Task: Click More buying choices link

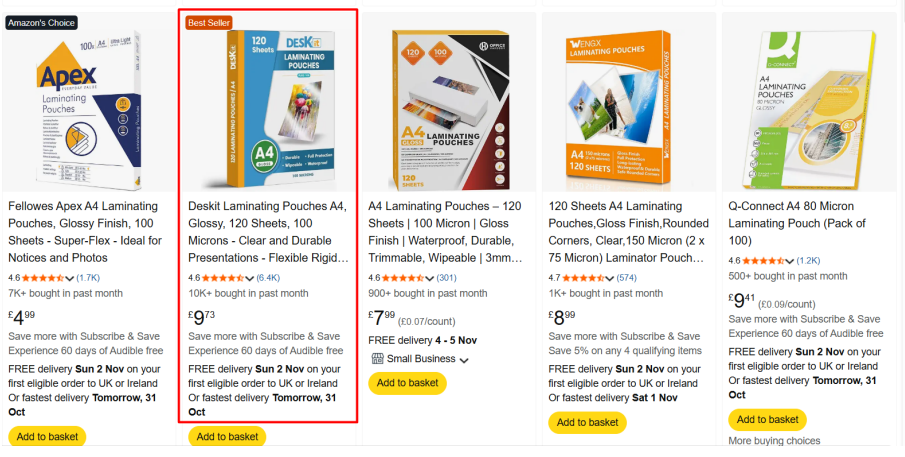Action: pyautogui.click(x=774, y=441)
